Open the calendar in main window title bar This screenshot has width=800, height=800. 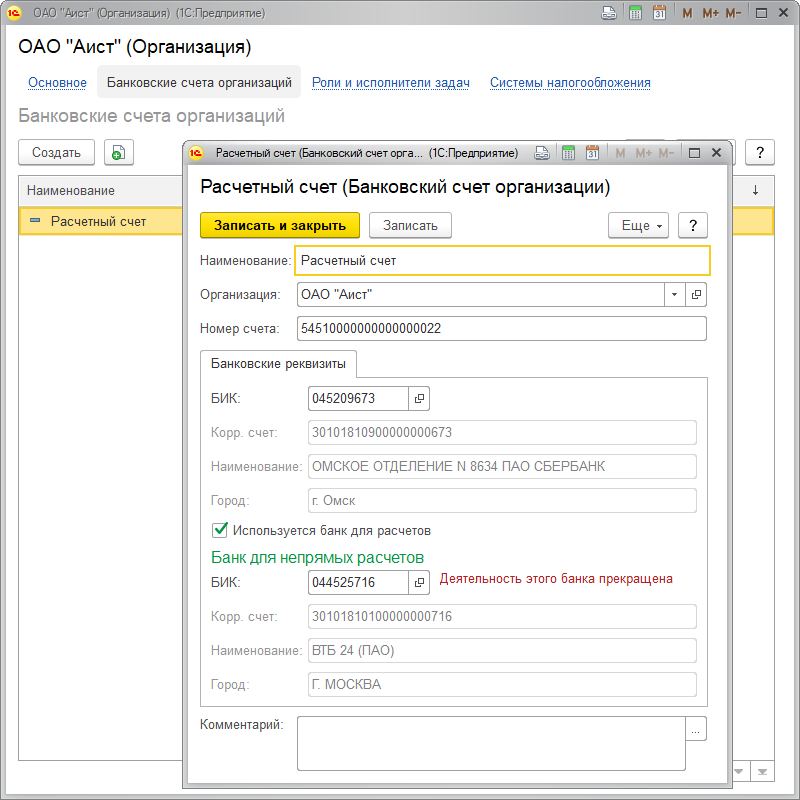click(x=659, y=14)
